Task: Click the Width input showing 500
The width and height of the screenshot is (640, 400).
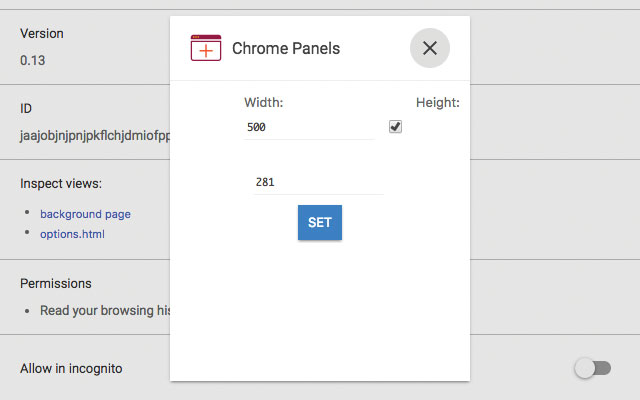Action: (308, 127)
